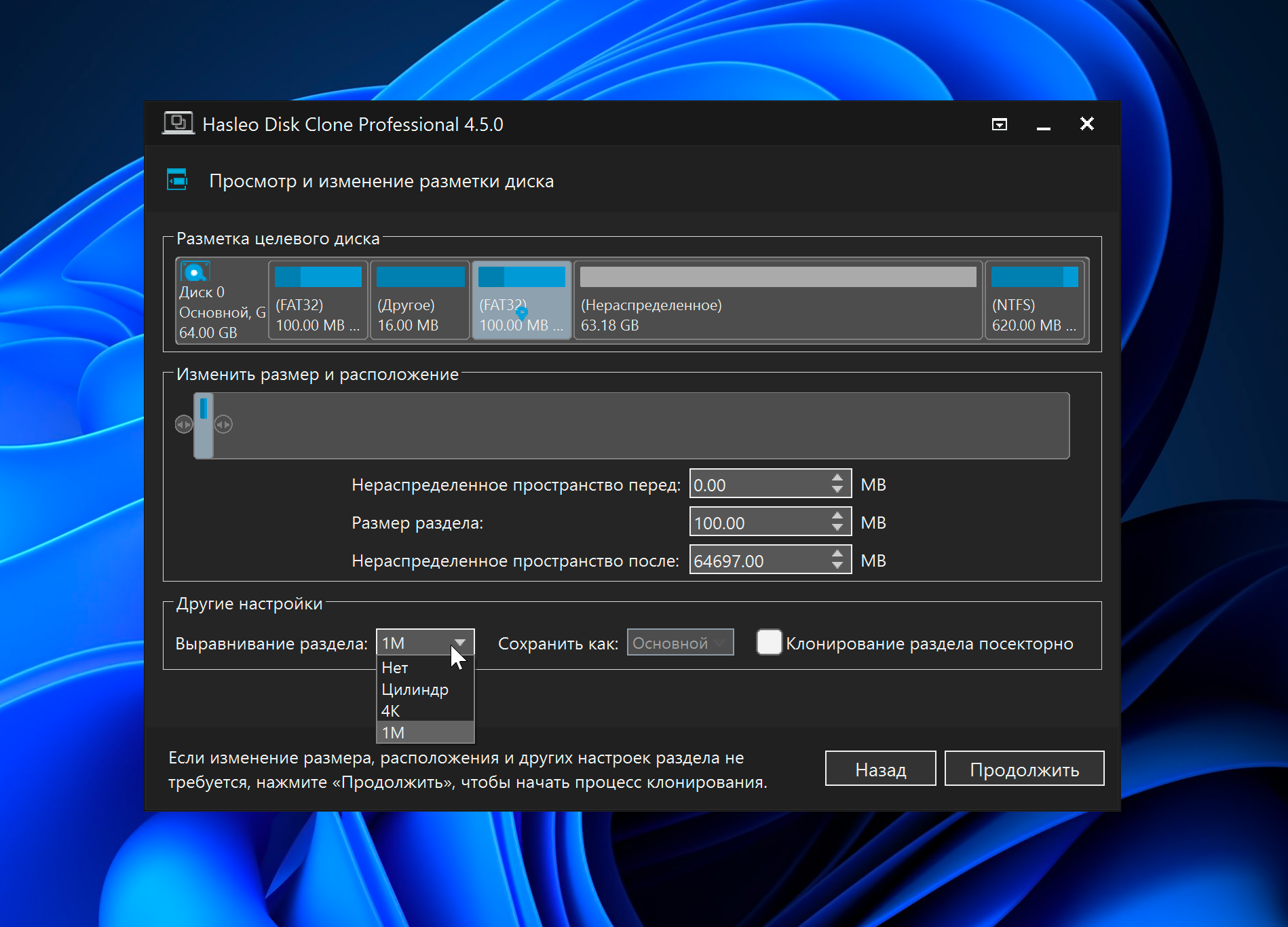Select the first FAT32 100.00 MB partition

(318, 300)
